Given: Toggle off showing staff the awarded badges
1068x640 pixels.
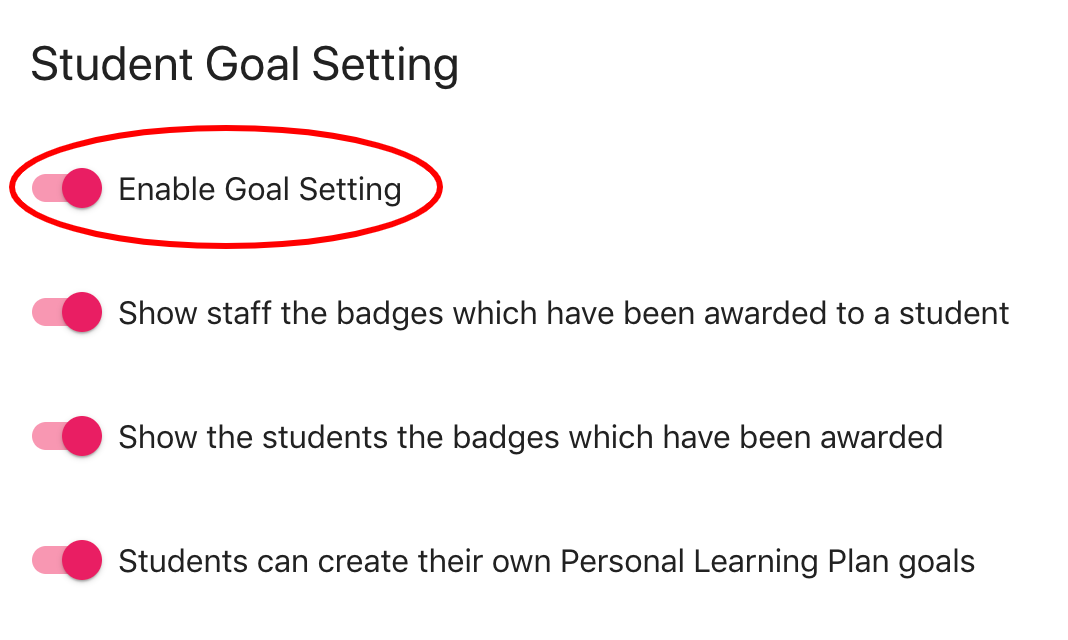Looking at the screenshot, I should [67, 312].
